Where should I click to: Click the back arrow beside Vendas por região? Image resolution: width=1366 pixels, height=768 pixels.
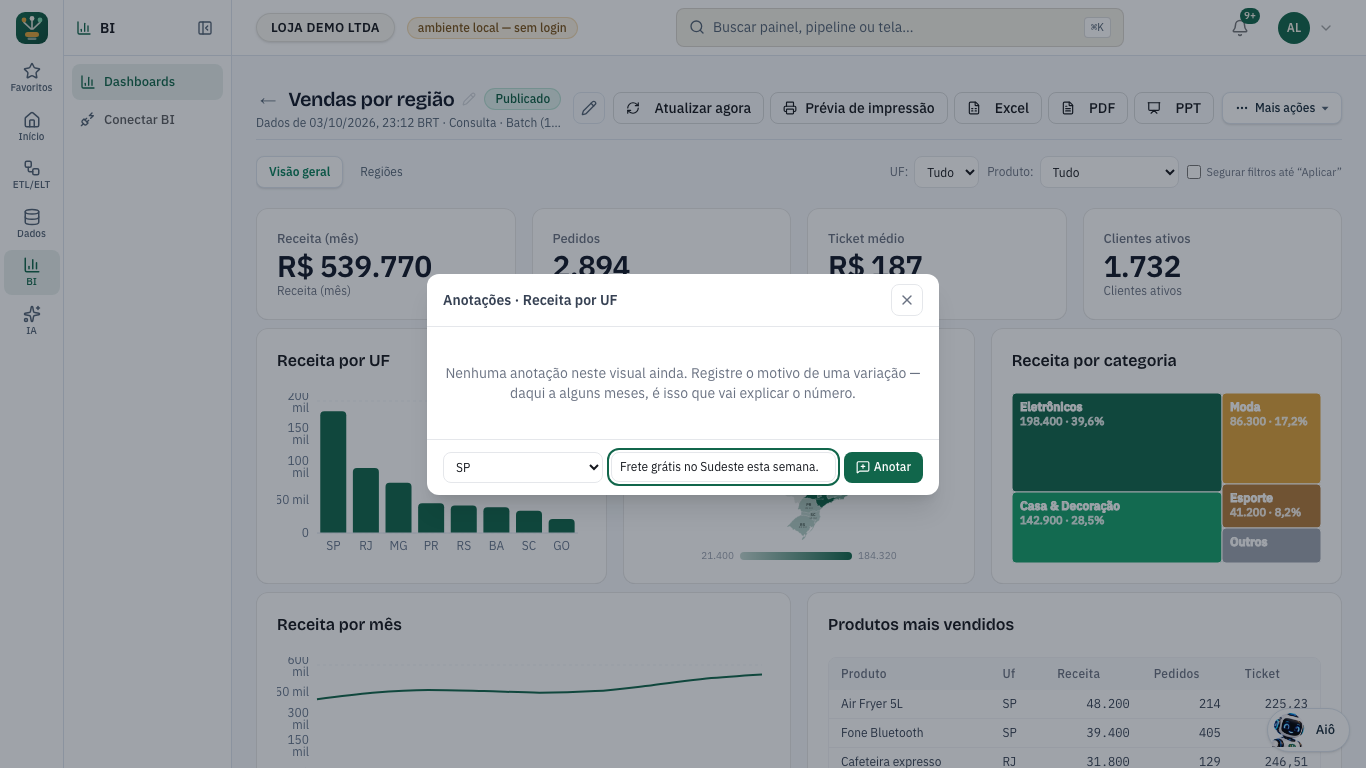pos(267,100)
